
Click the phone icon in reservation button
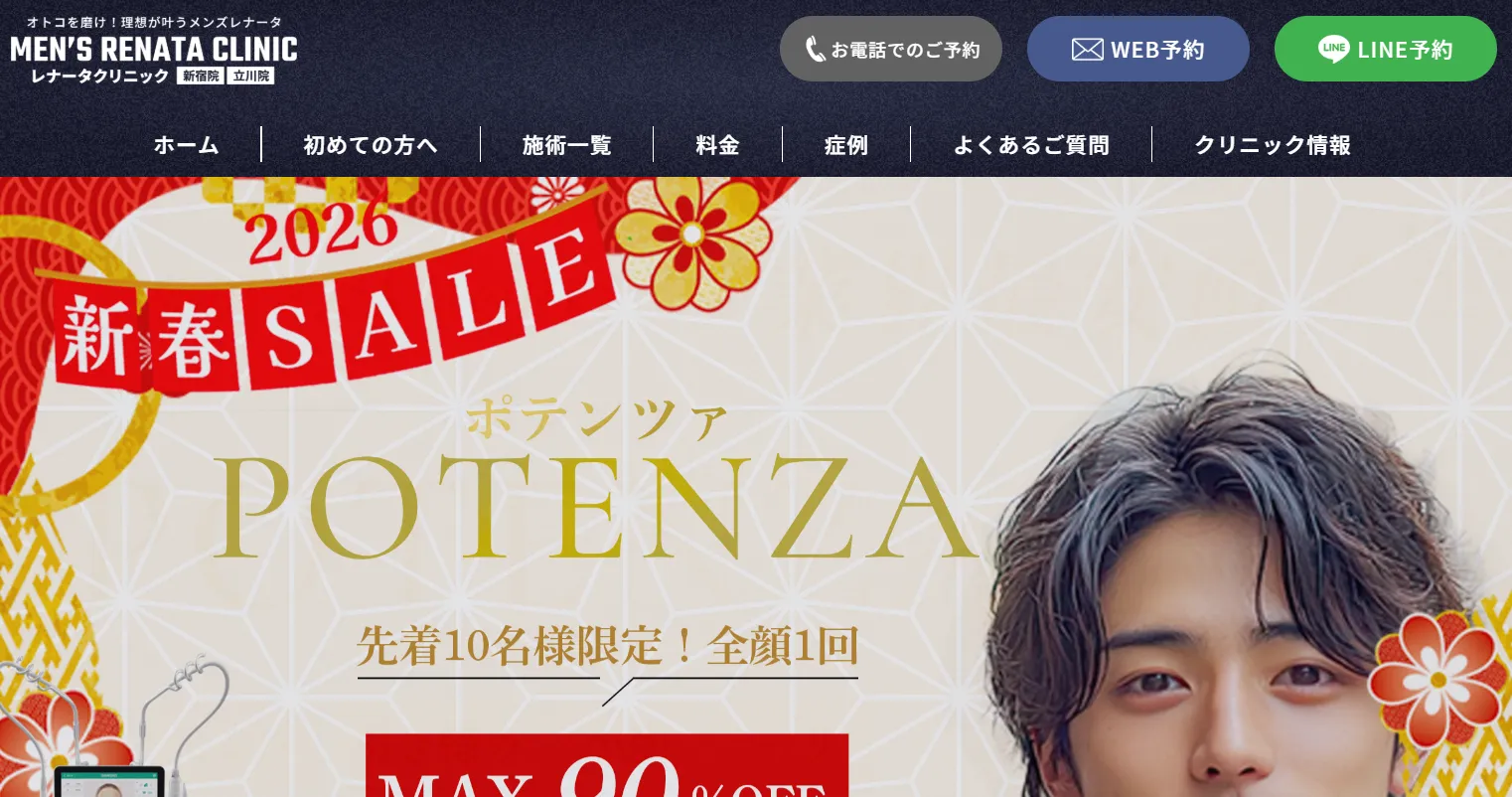(x=815, y=50)
